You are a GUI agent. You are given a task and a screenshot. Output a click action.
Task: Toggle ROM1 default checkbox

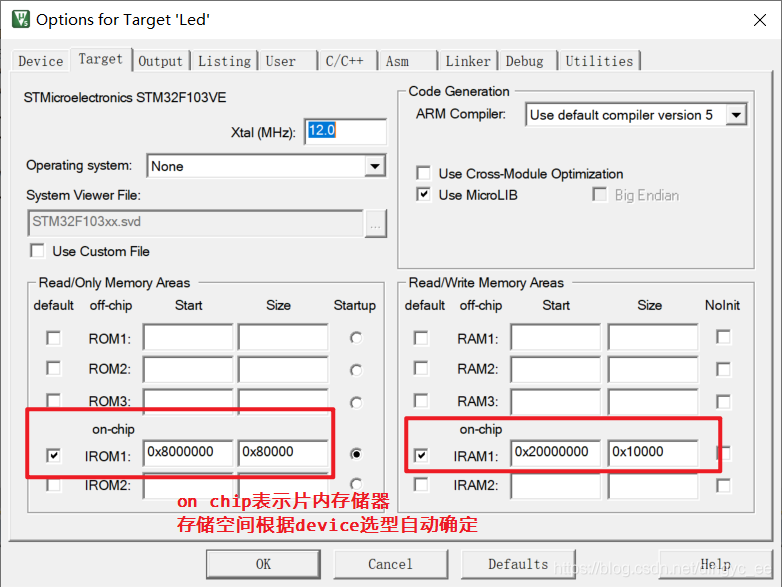(53, 338)
